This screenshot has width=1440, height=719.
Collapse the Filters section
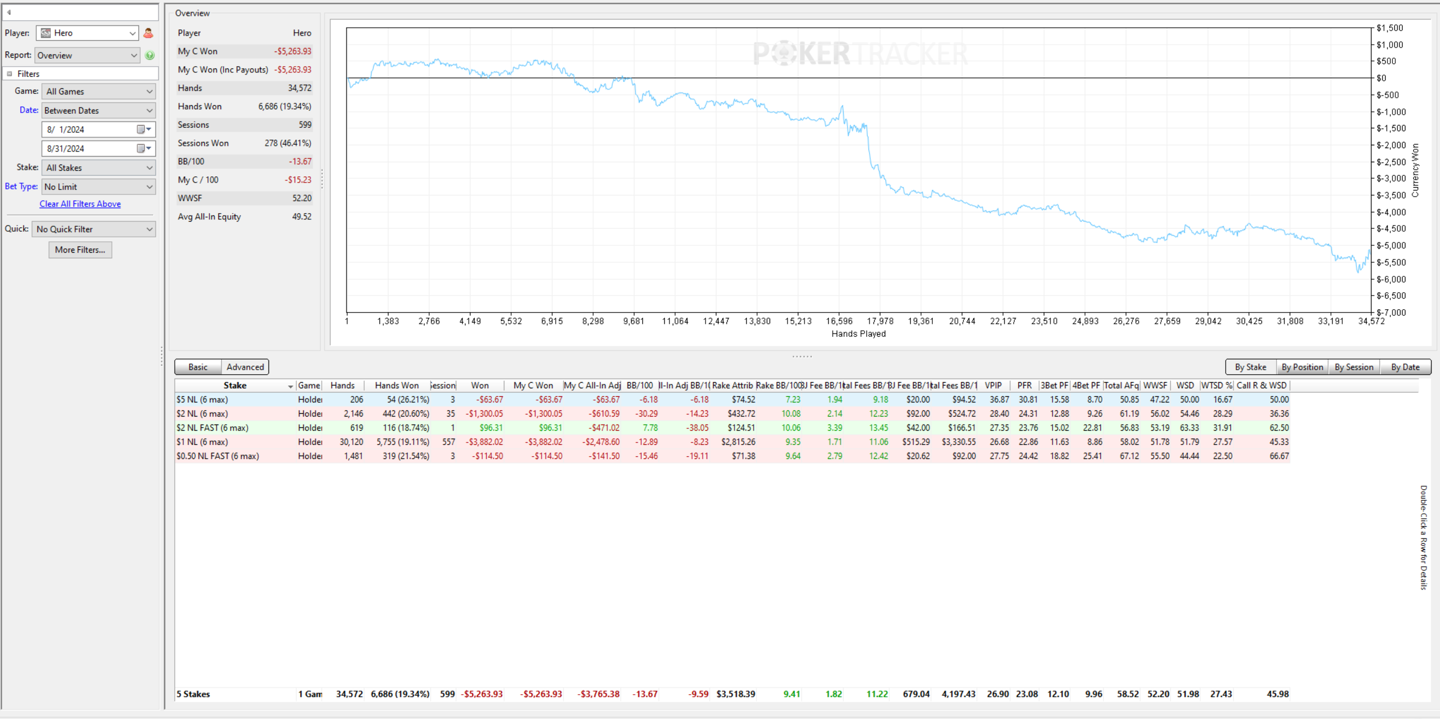(x=10, y=74)
